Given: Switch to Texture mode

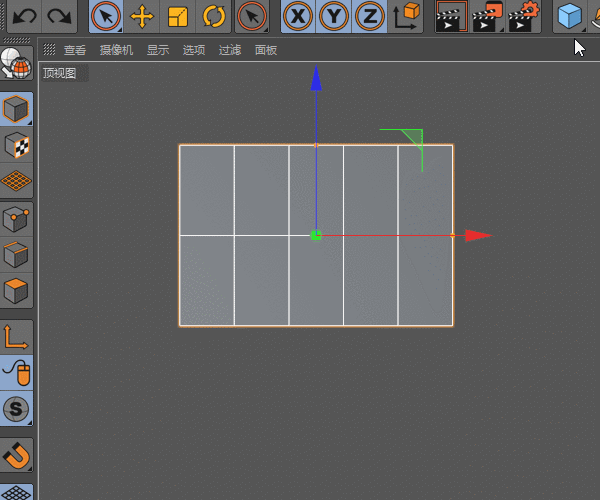Looking at the screenshot, I should click(x=16, y=145).
